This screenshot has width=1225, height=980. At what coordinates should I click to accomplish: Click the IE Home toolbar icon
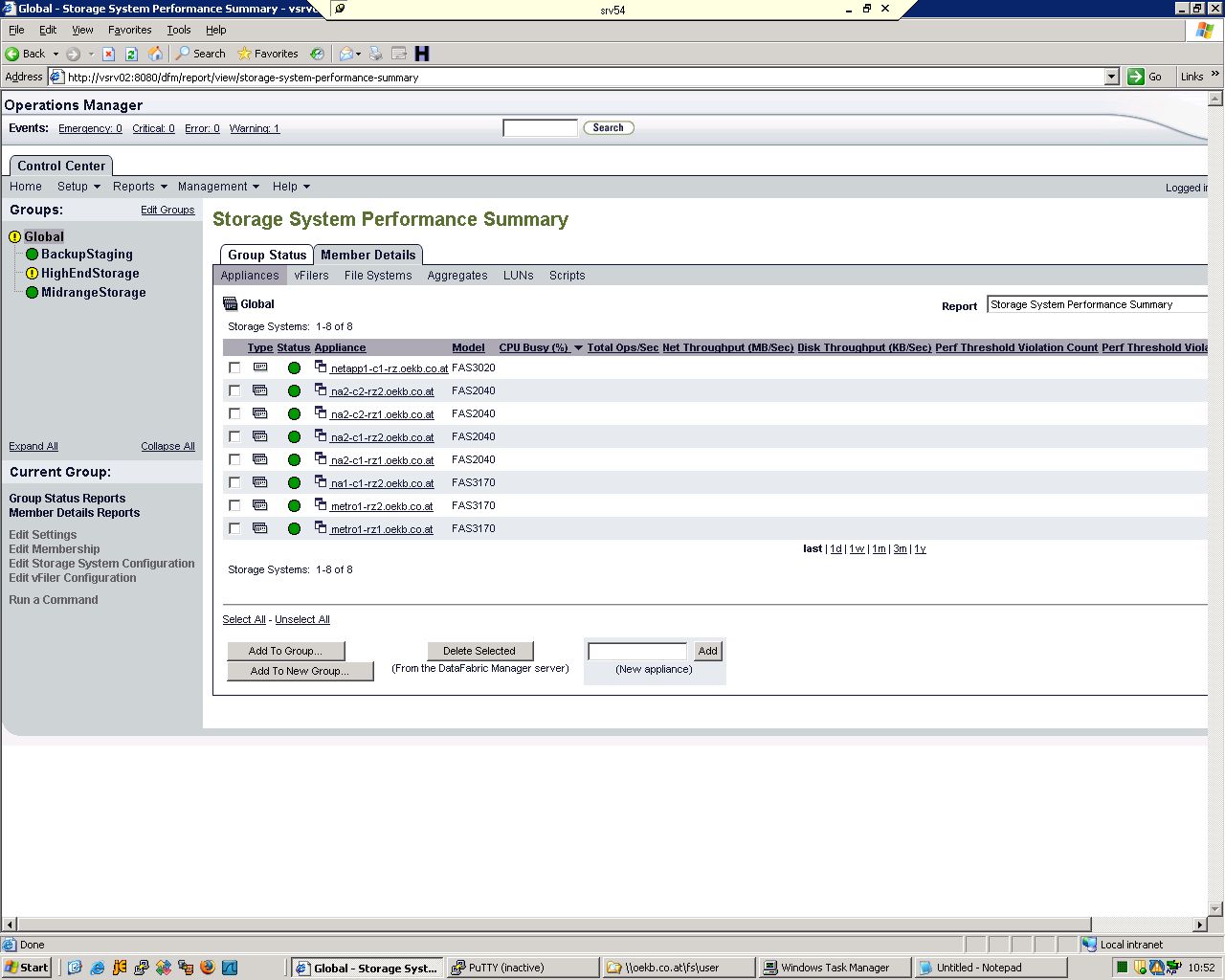point(155,54)
